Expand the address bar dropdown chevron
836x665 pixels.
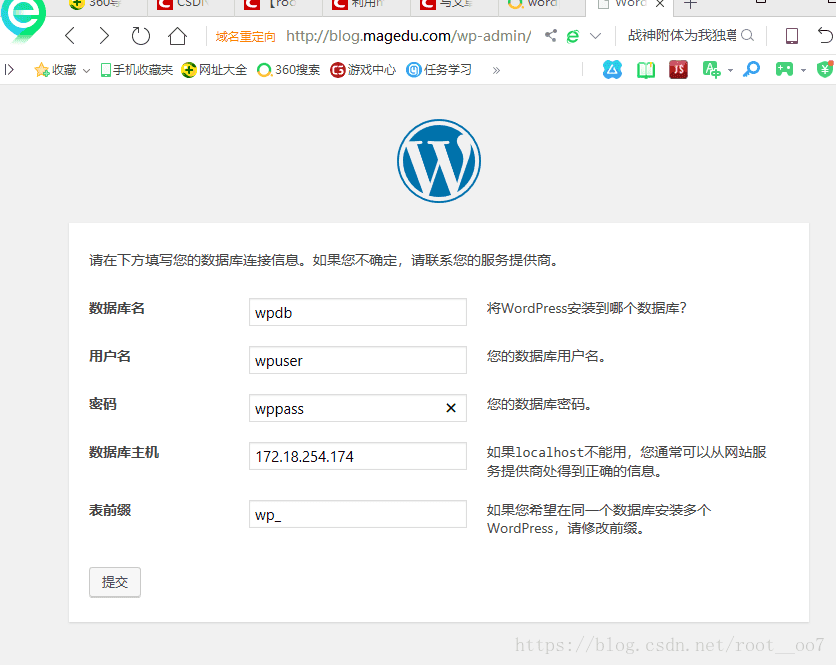pos(596,36)
